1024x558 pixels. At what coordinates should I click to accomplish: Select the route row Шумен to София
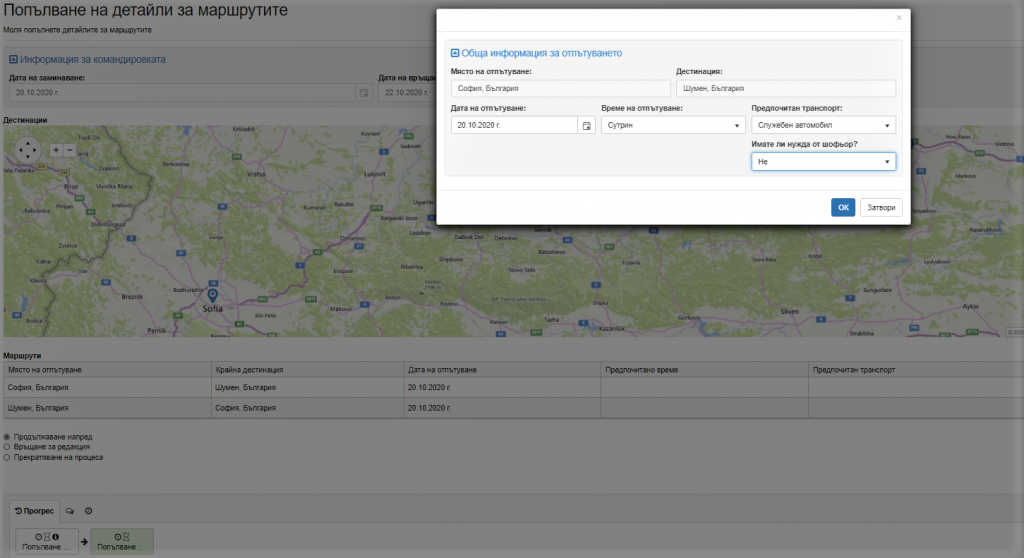click(x=513, y=408)
